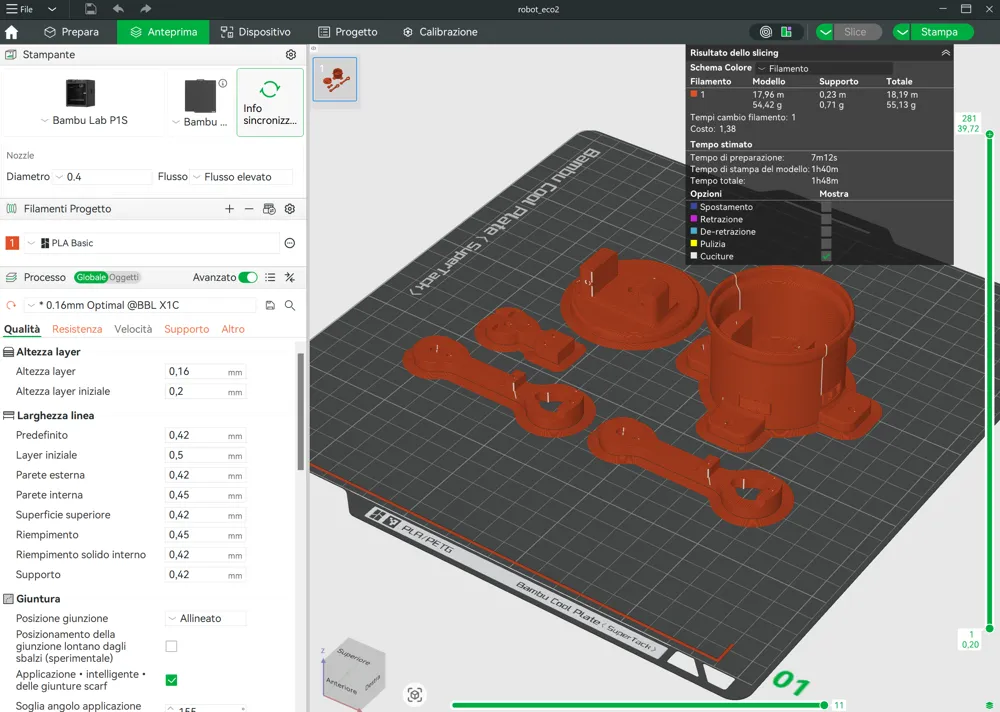Reset process preset changes orange arrow icon

(10, 306)
